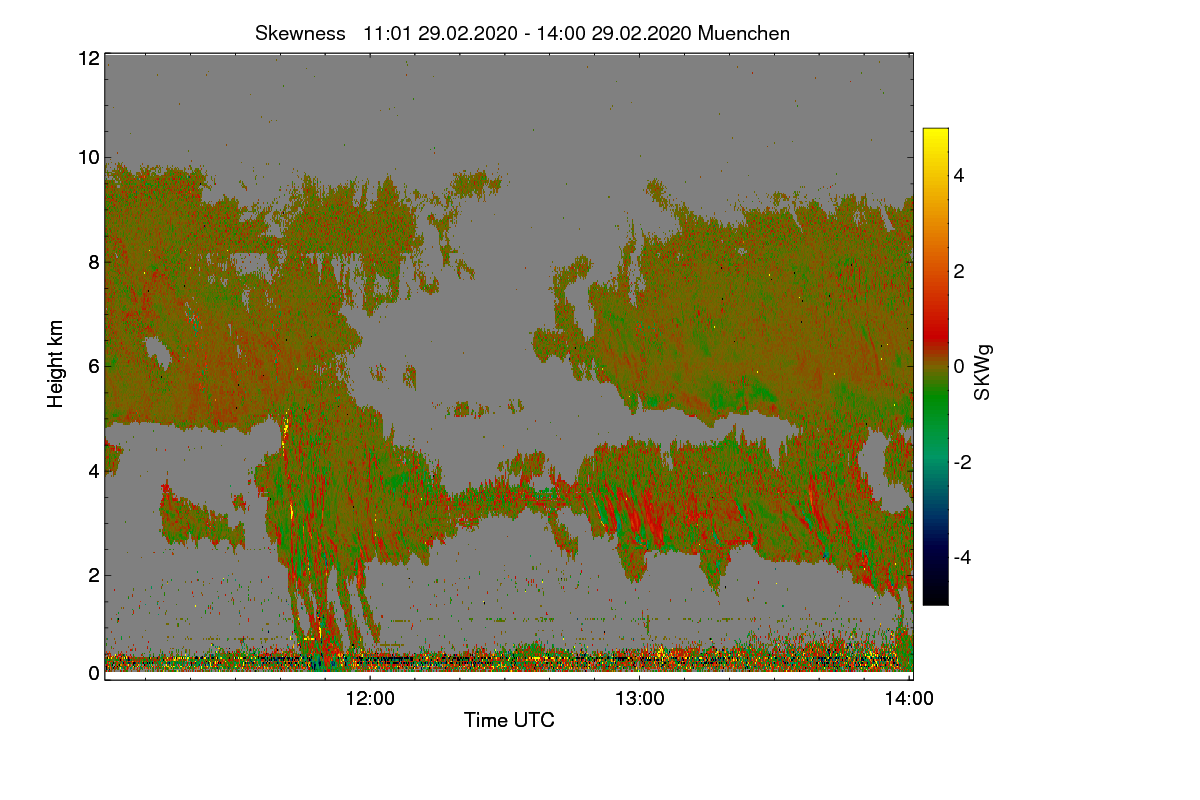Click the height axis label '4'
Image resolution: width=1200 pixels, height=800 pixels.
[94, 470]
